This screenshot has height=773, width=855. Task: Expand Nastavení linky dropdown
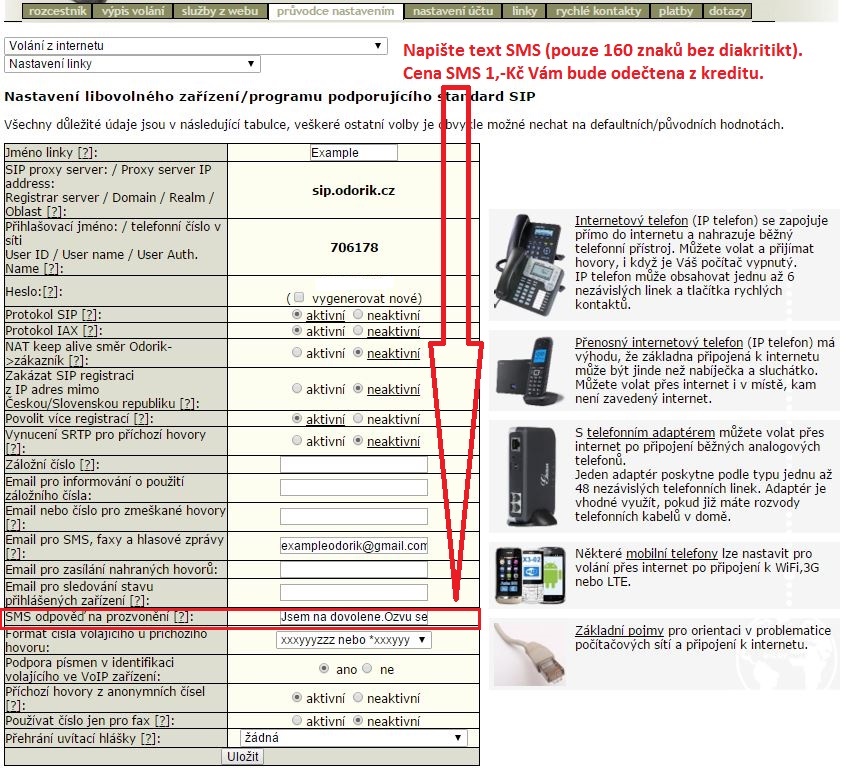pos(132,64)
